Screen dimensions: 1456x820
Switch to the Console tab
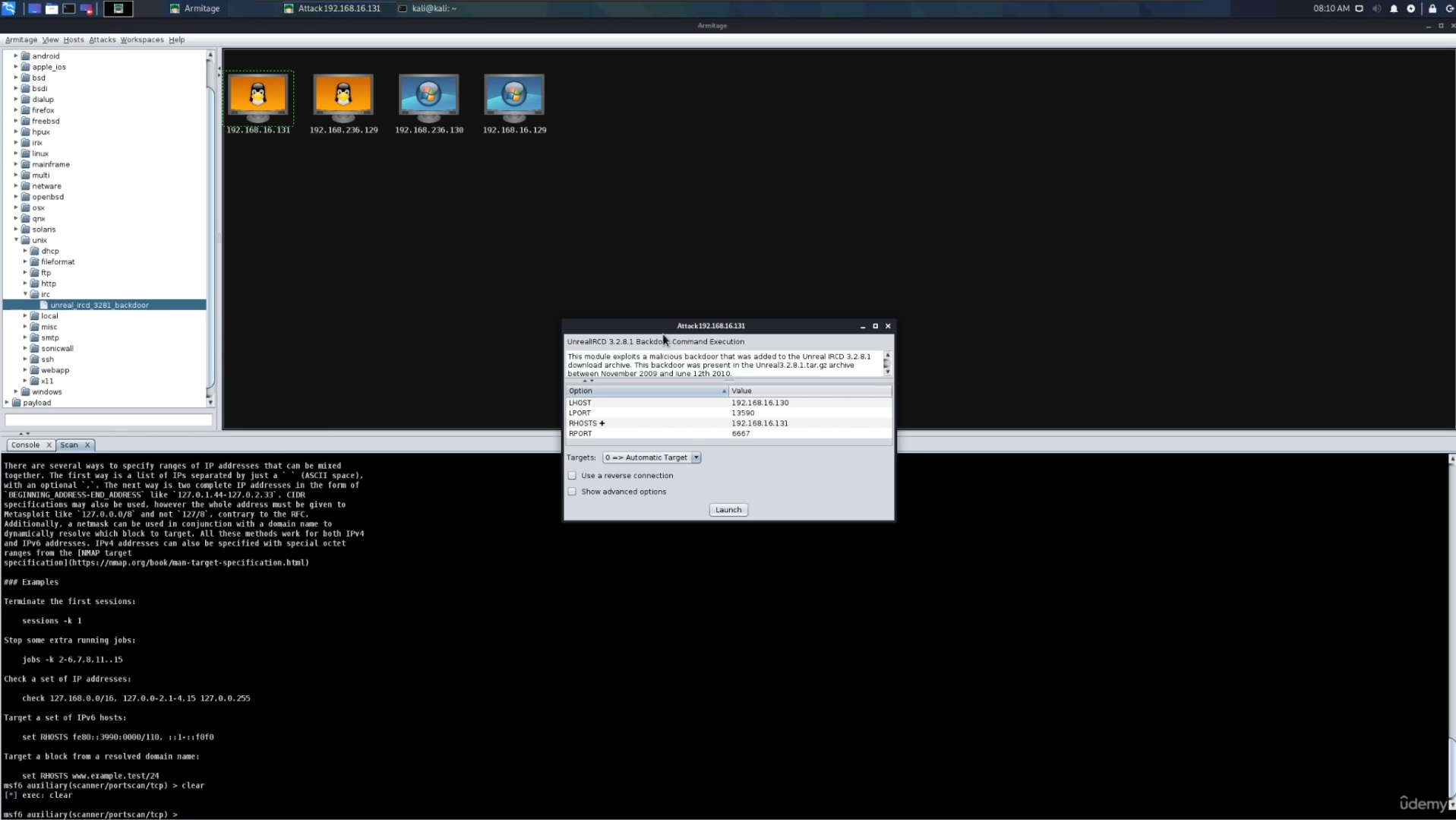tap(25, 445)
